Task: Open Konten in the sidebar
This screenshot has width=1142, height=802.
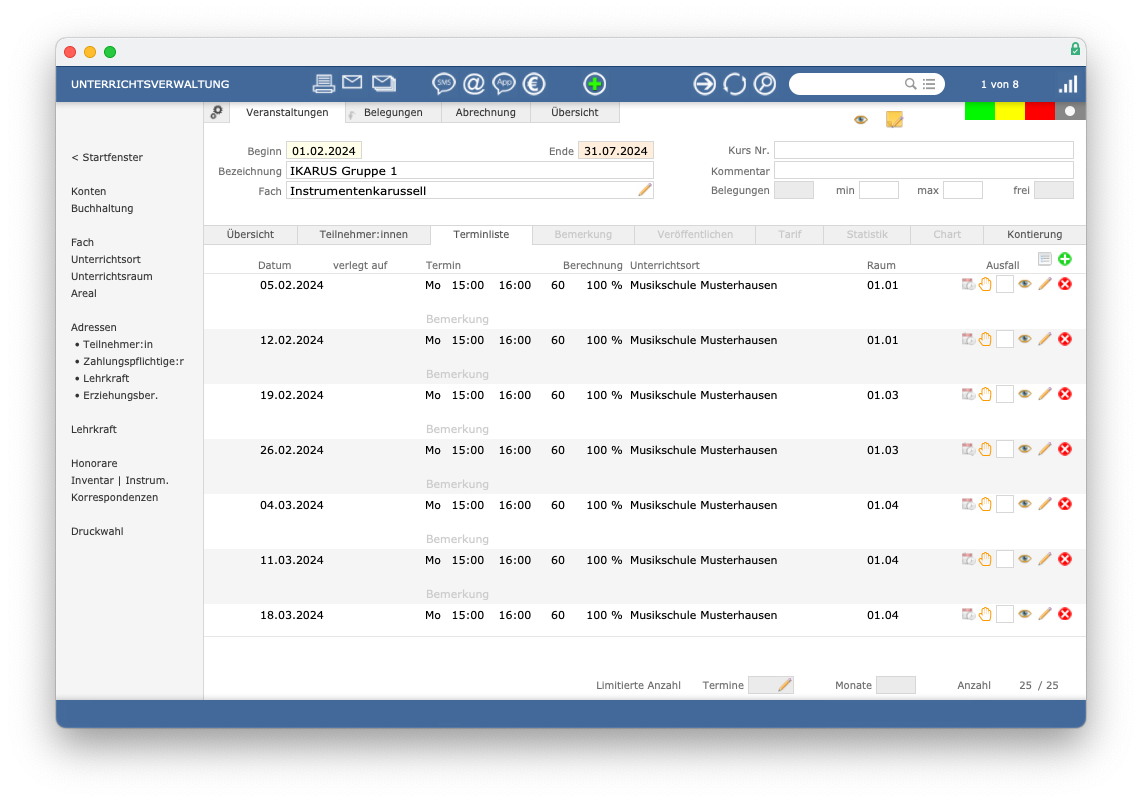Action: click(89, 192)
